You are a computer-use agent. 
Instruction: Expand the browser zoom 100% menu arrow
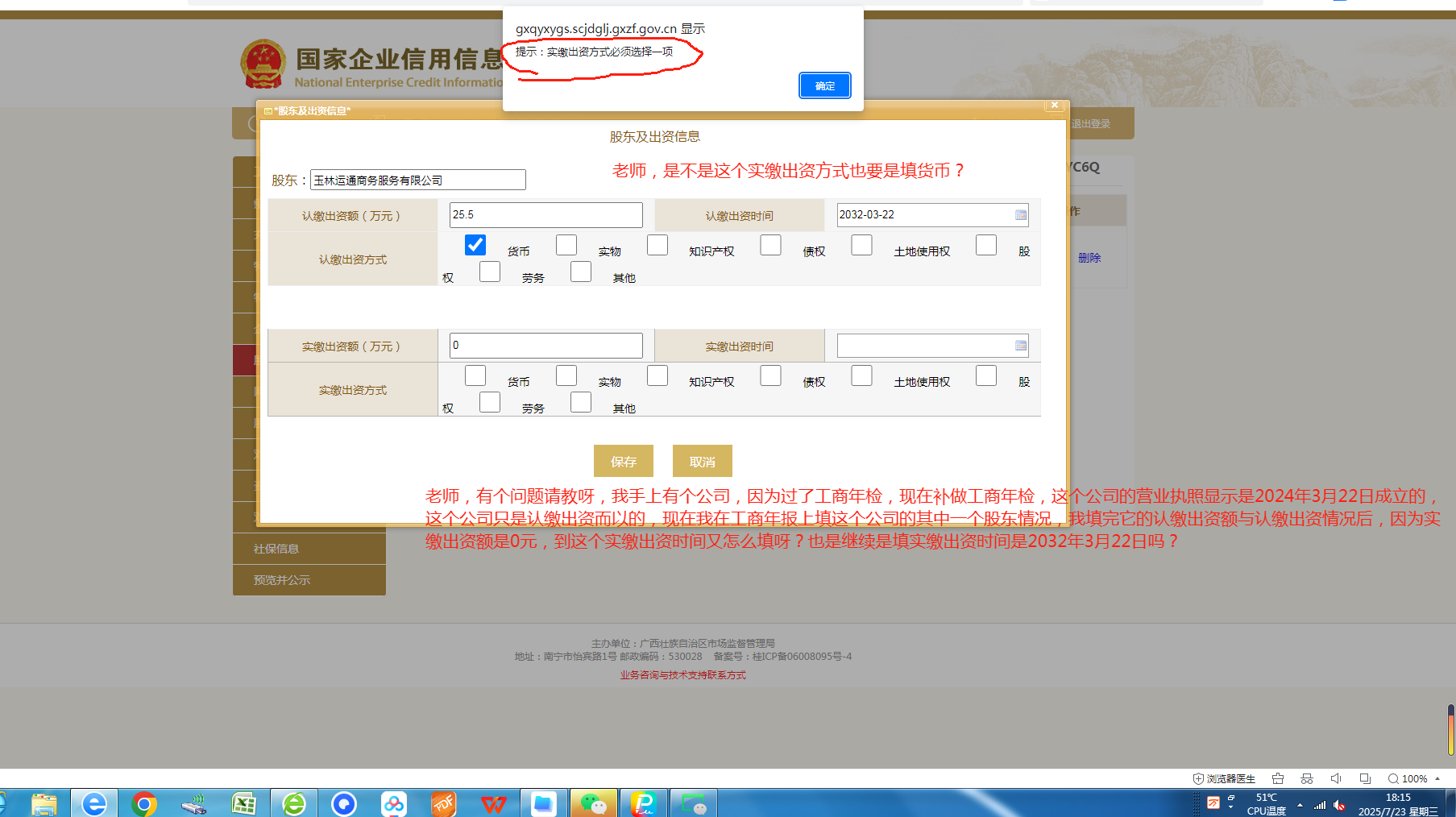[x=1437, y=778]
